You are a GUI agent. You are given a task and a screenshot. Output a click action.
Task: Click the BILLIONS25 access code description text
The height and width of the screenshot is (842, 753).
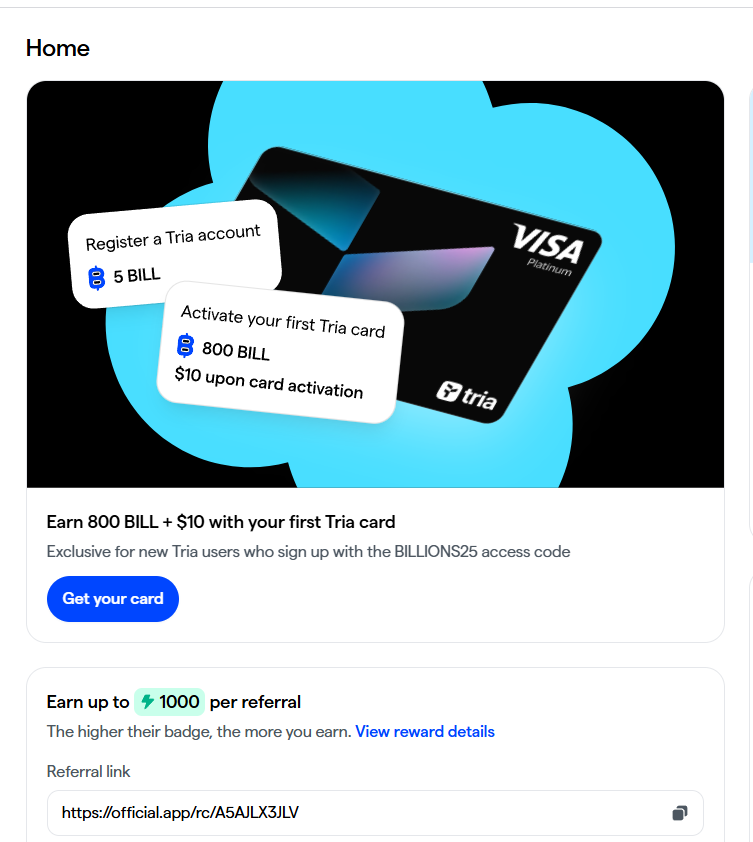pyautogui.click(x=308, y=551)
